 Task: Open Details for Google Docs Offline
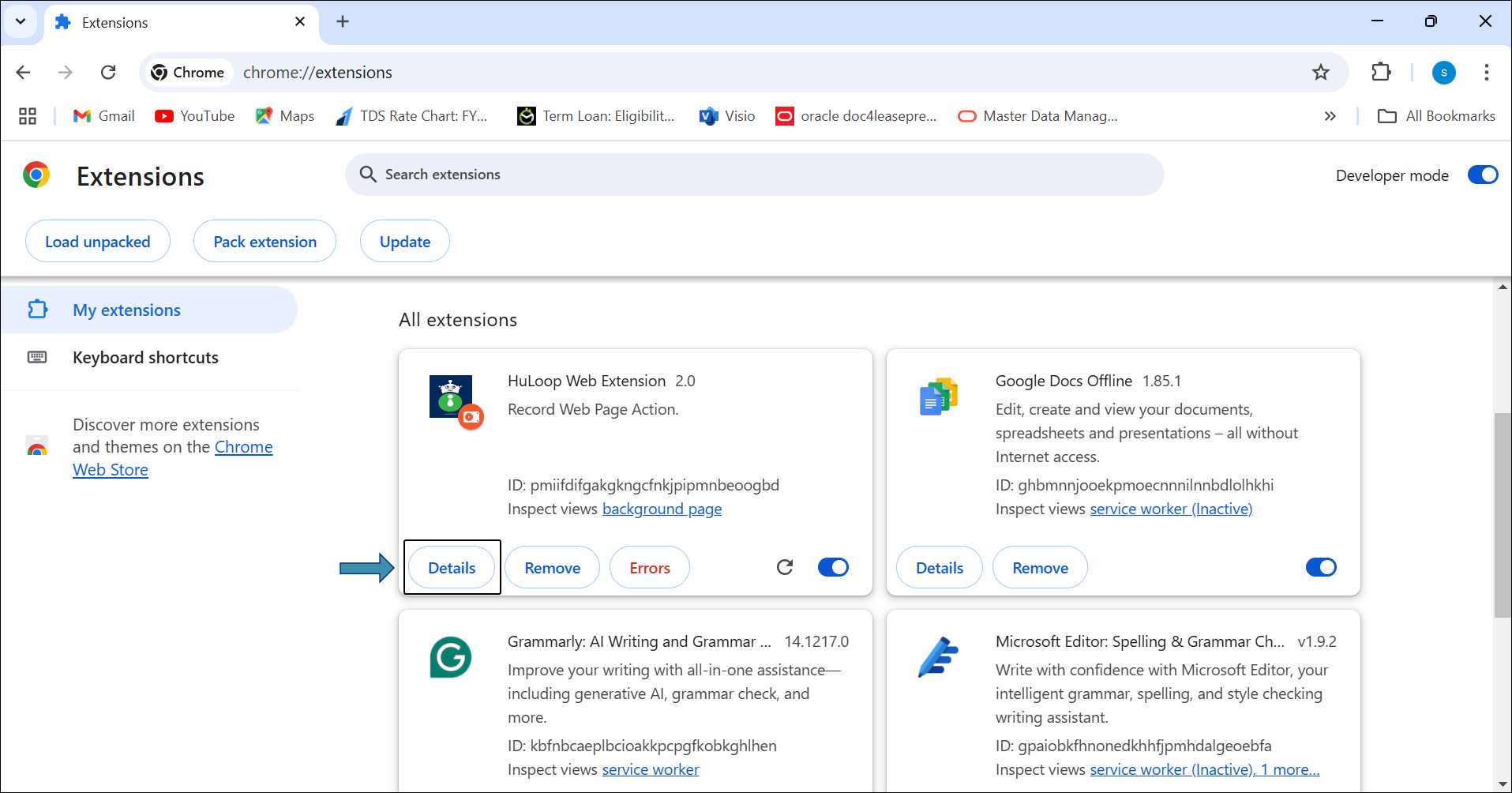(940, 568)
